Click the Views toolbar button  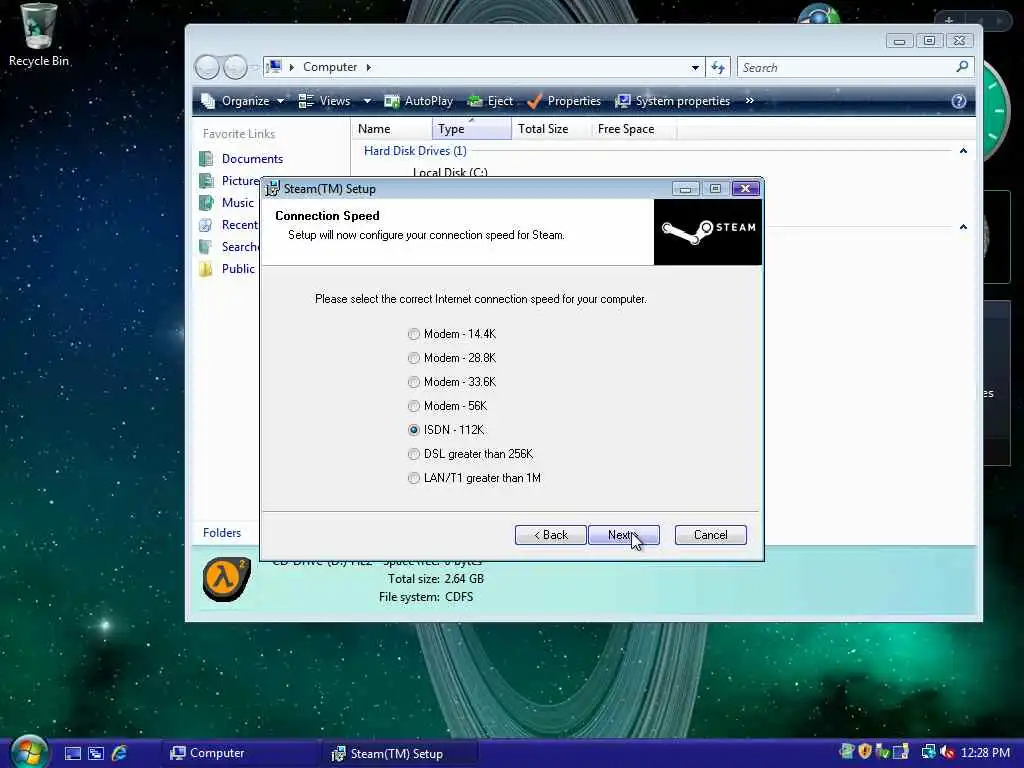point(325,101)
